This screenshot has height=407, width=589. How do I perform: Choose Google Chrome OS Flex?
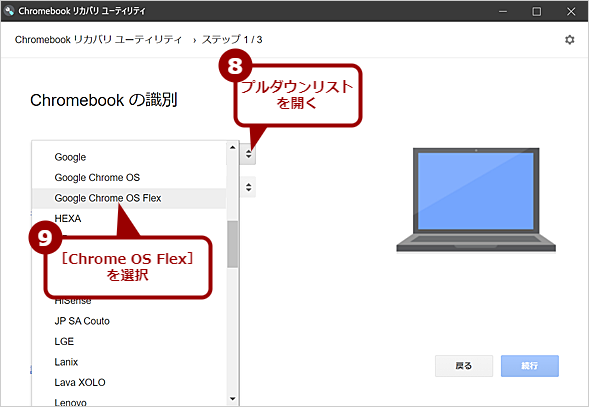coord(129,198)
